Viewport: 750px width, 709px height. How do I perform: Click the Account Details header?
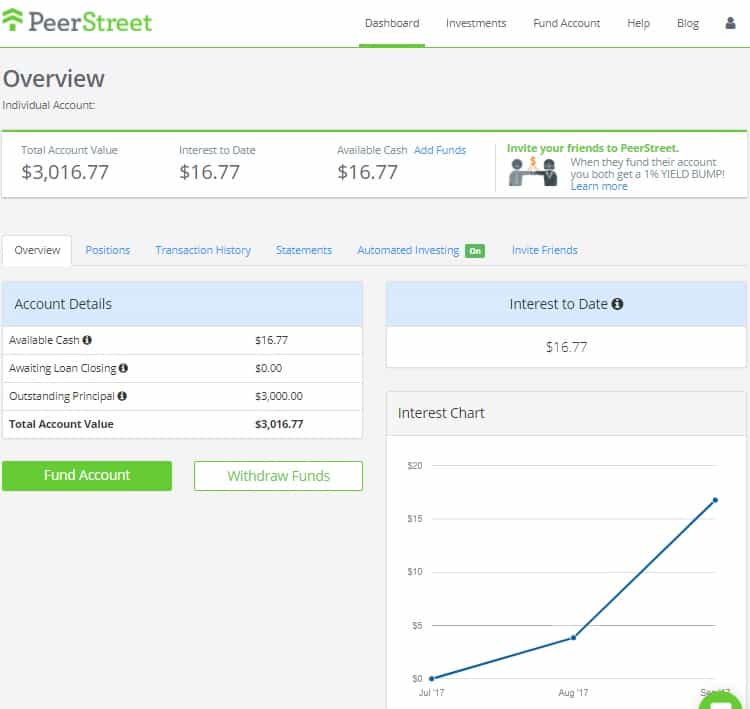click(182, 304)
